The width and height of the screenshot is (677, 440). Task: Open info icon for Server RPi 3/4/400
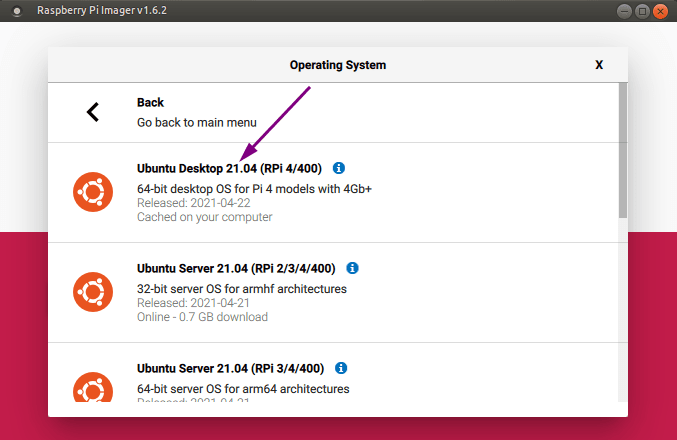[x=341, y=369]
